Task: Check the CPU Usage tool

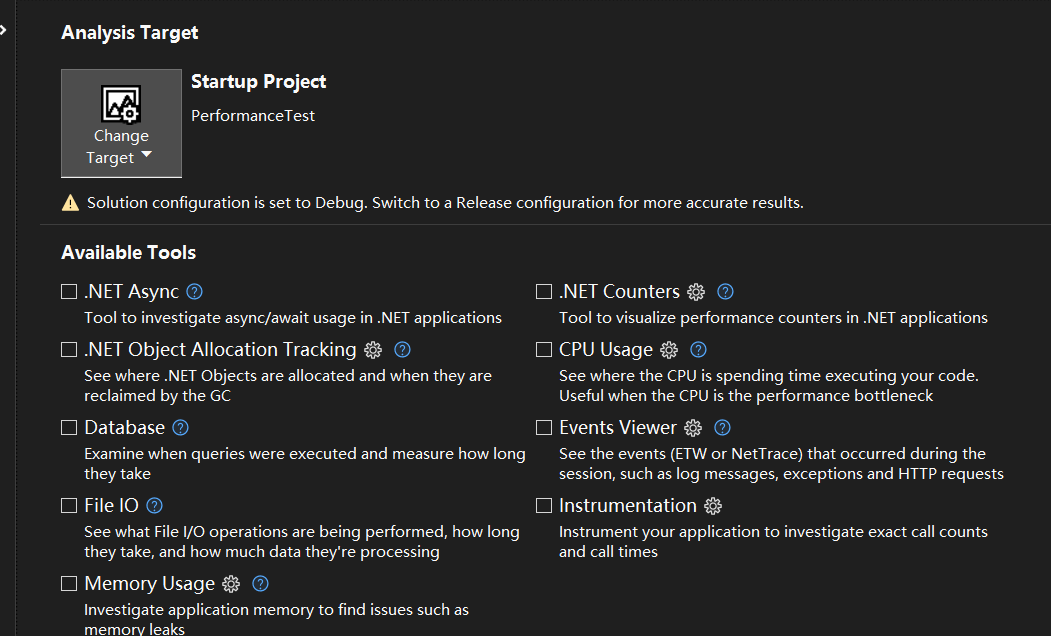Action: click(544, 350)
